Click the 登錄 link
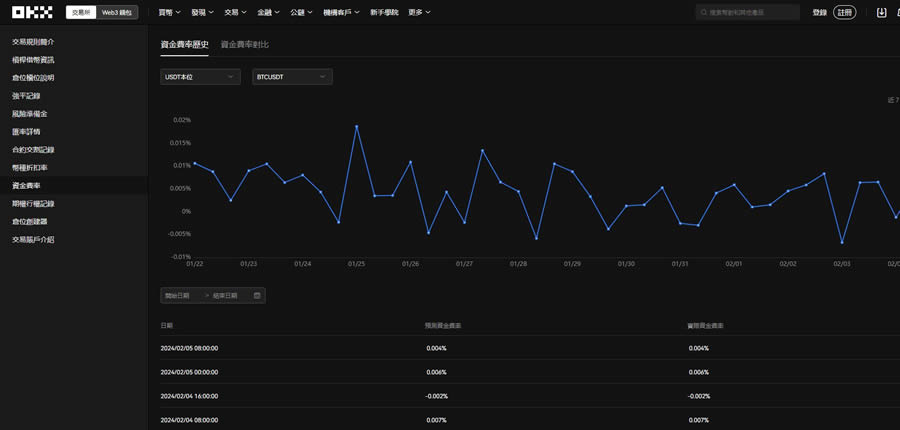900x430 pixels. pos(820,13)
